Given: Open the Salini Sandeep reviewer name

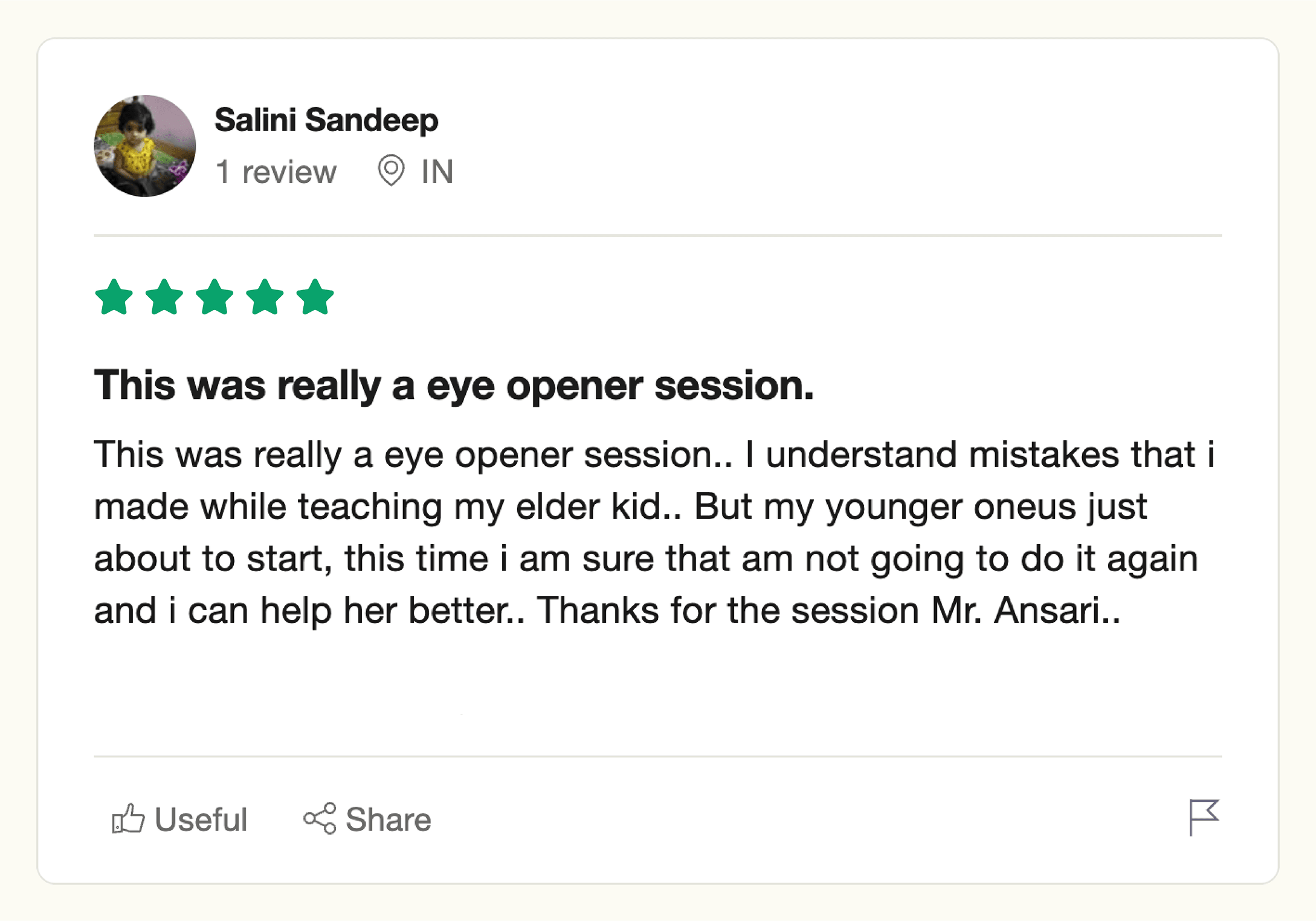Looking at the screenshot, I should click(326, 120).
